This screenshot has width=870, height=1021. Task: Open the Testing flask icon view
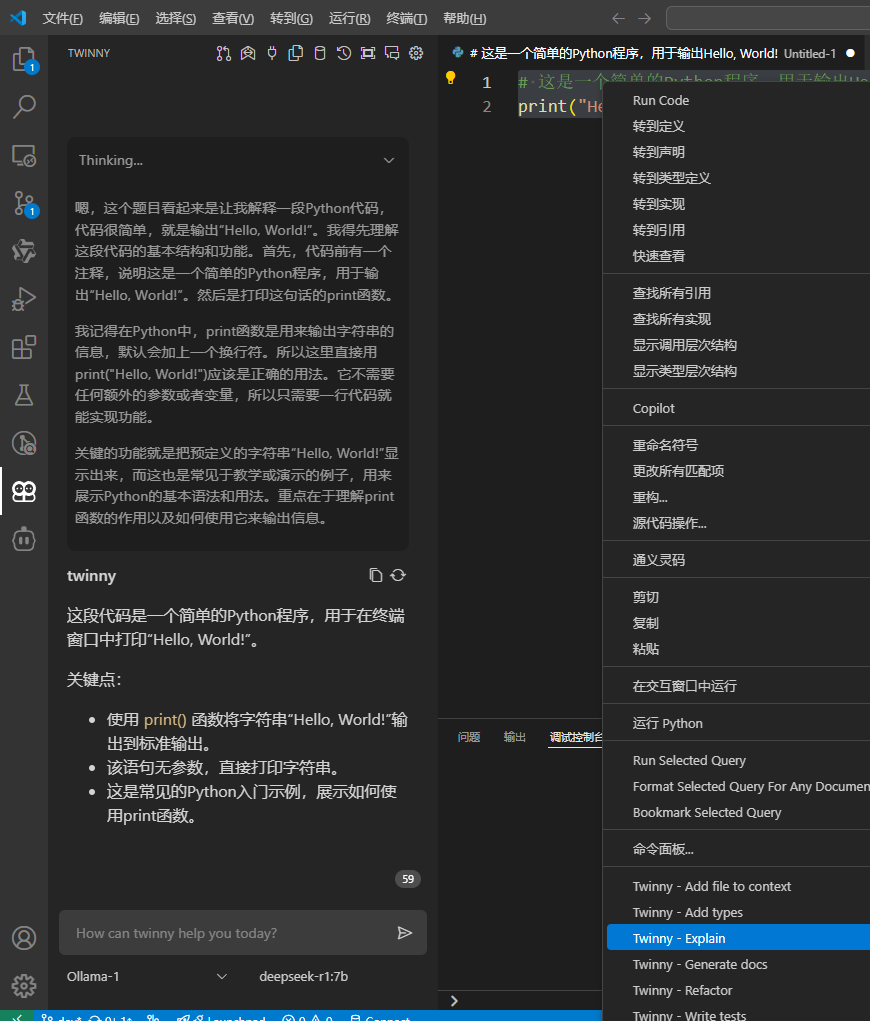click(x=24, y=395)
